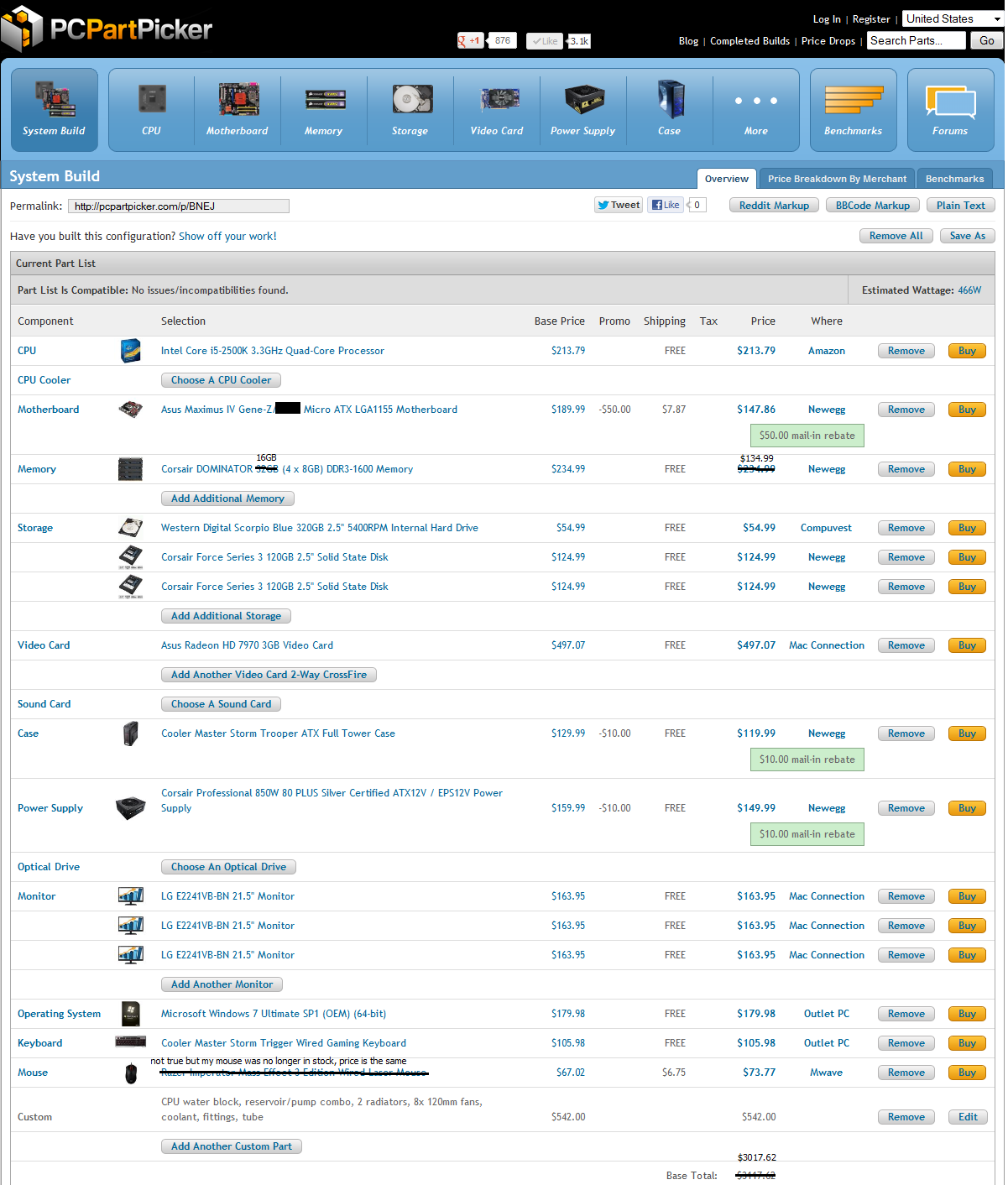Open the Blog link

pyautogui.click(x=688, y=41)
